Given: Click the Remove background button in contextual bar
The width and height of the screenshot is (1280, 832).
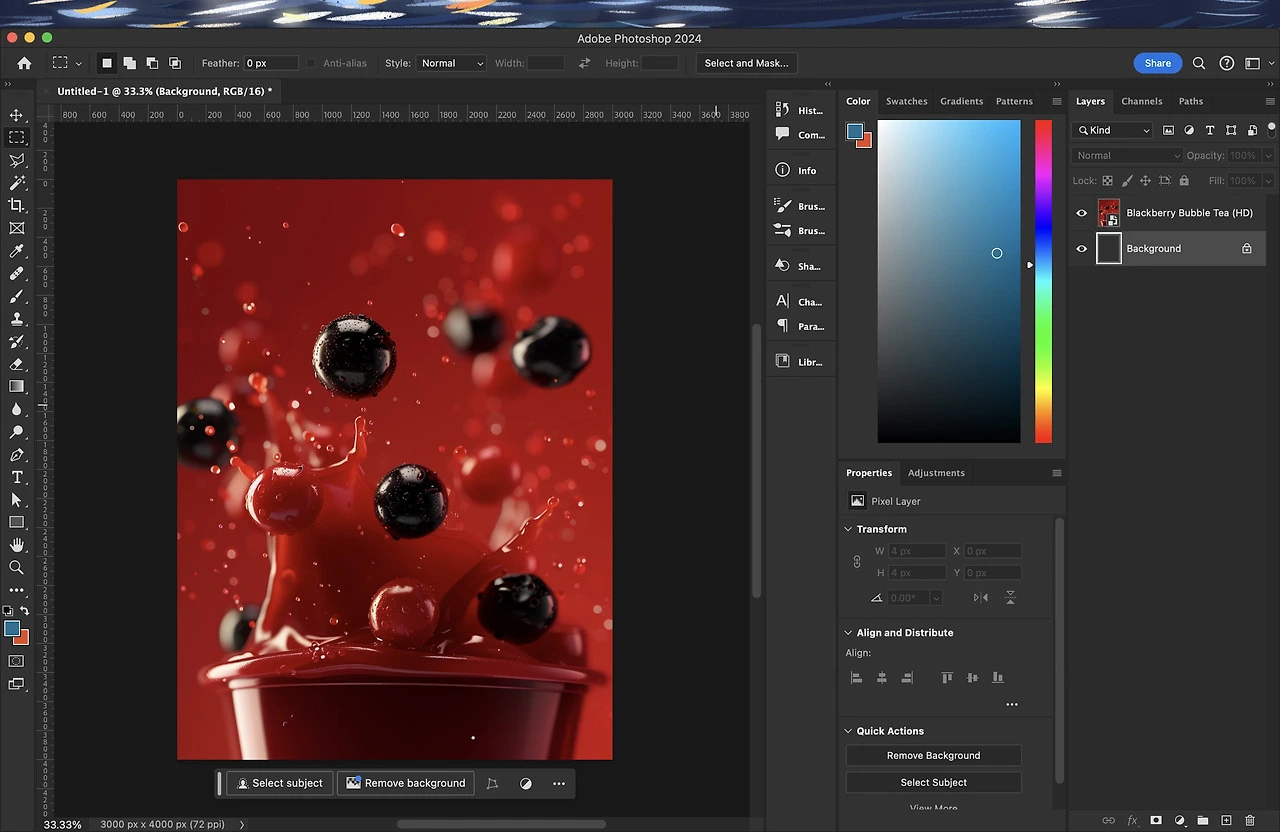Looking at the screenshot, I should click(x=406, y=783).
